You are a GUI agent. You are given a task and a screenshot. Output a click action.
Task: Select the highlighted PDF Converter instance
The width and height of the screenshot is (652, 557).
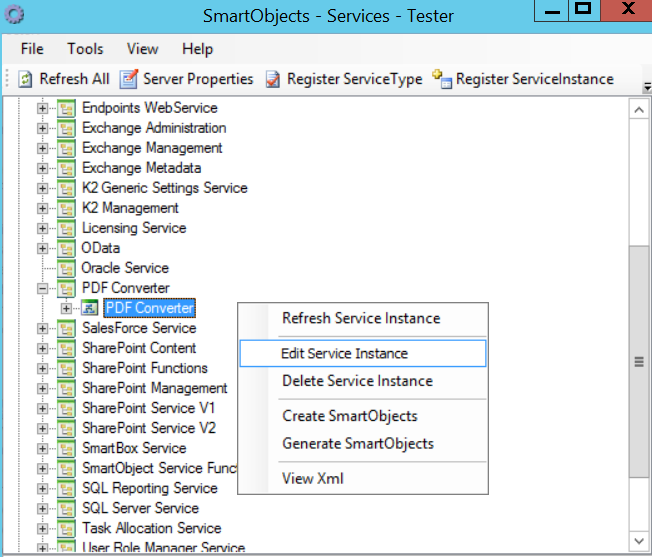150,308
